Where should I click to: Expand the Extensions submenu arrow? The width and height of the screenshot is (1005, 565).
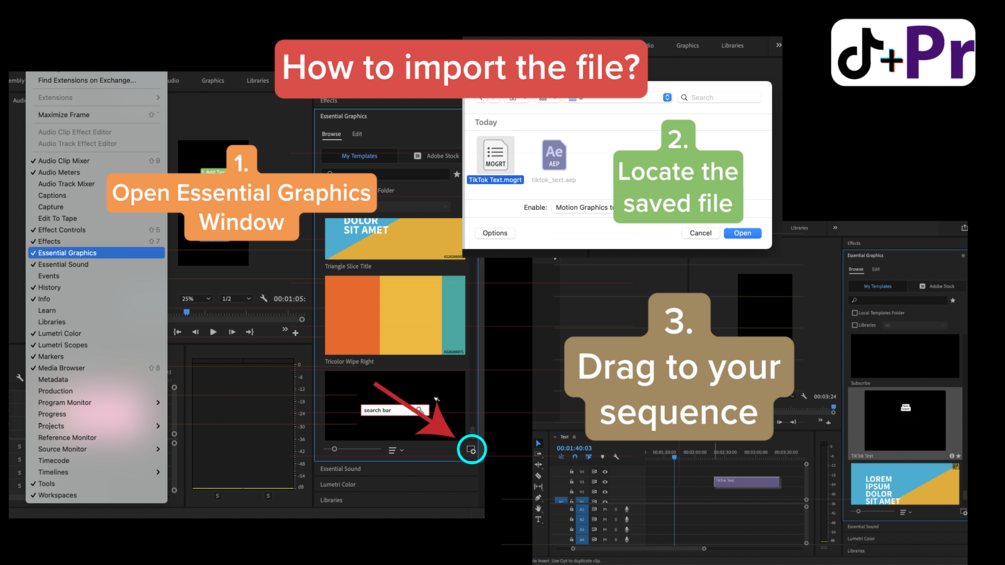pos(158,97)
